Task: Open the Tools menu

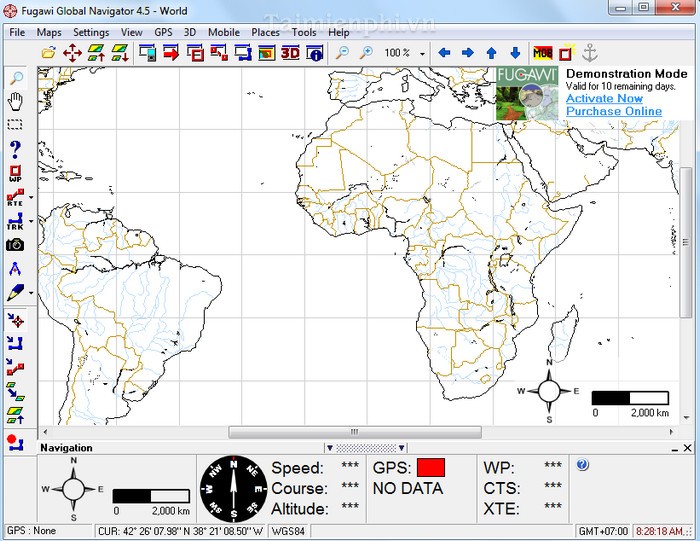Action: click(x=304, y=32)
